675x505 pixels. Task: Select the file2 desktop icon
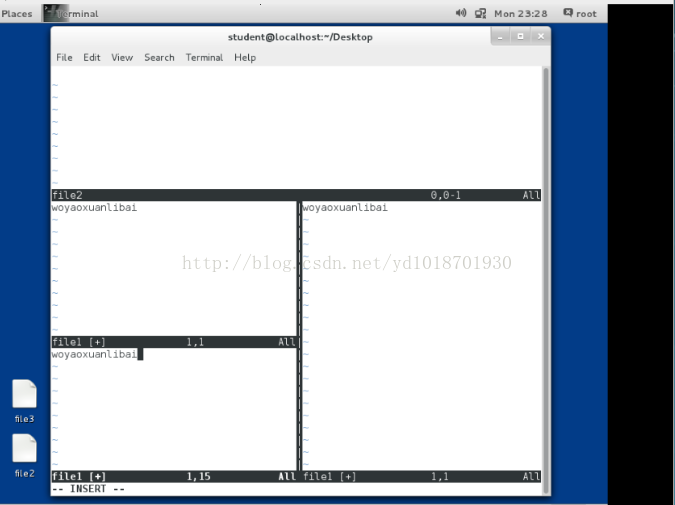coord(25,456)
